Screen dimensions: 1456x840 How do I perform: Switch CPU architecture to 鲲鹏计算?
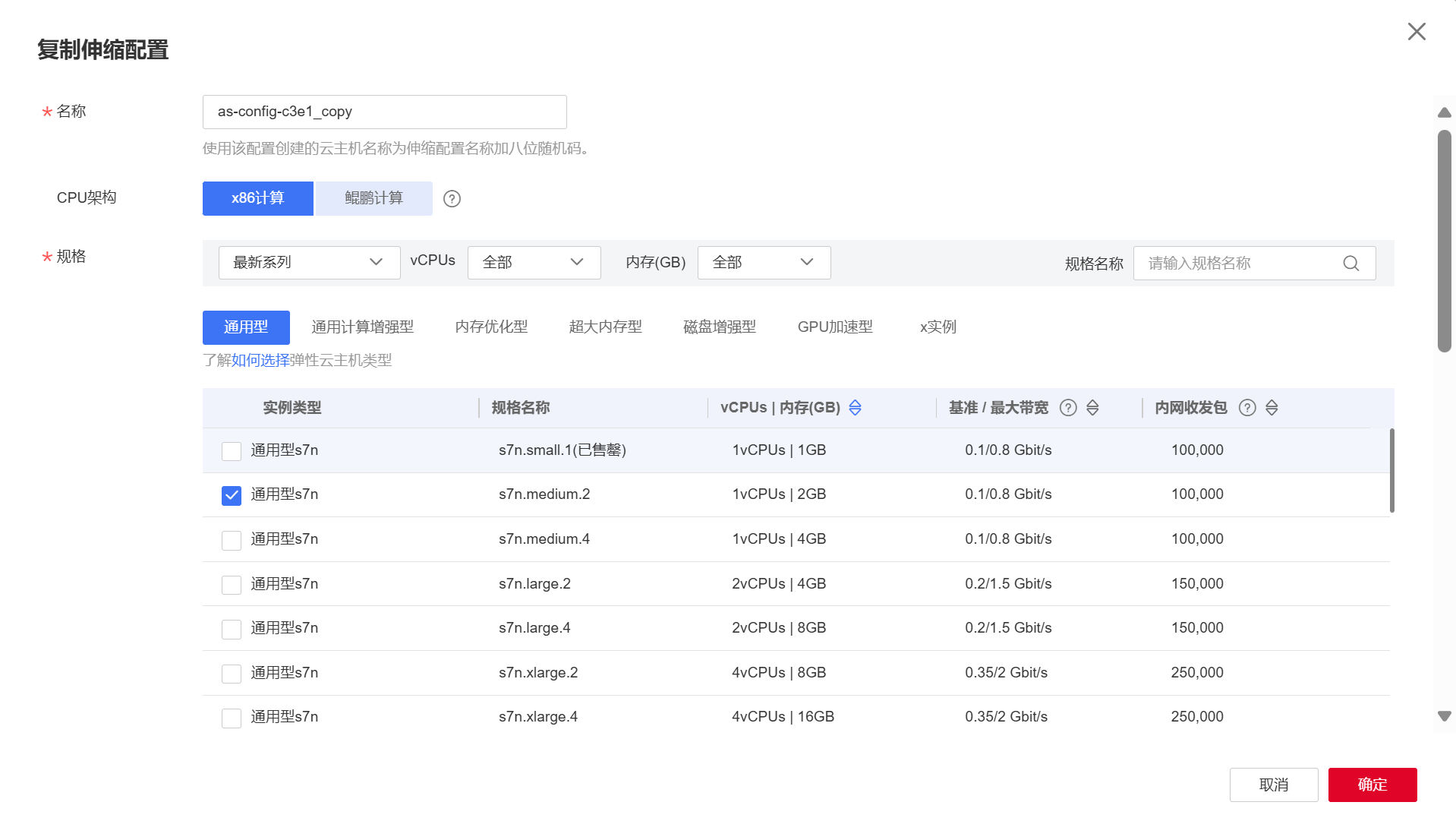373,198
